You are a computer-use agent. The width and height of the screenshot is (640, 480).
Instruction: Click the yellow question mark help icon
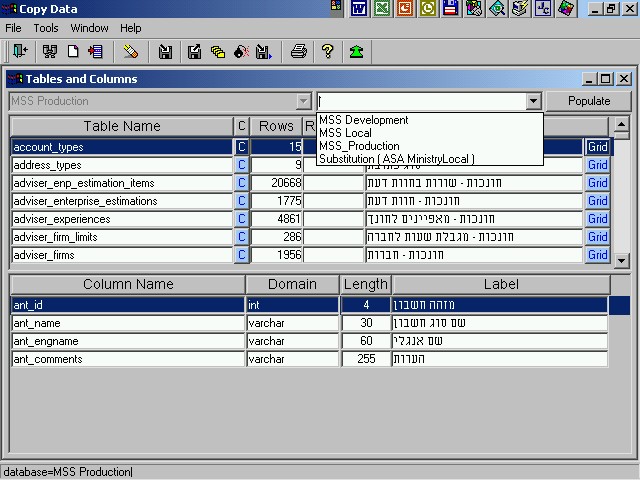[327, 51]
